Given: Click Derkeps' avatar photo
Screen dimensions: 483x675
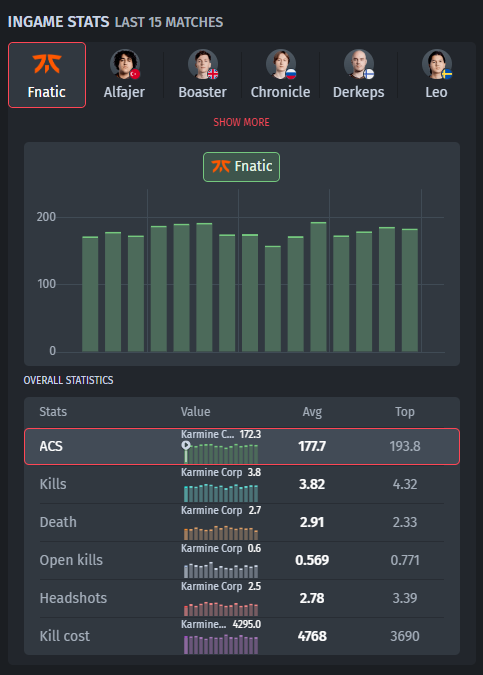Looking at the screenshot, I should tap(358, 64).
